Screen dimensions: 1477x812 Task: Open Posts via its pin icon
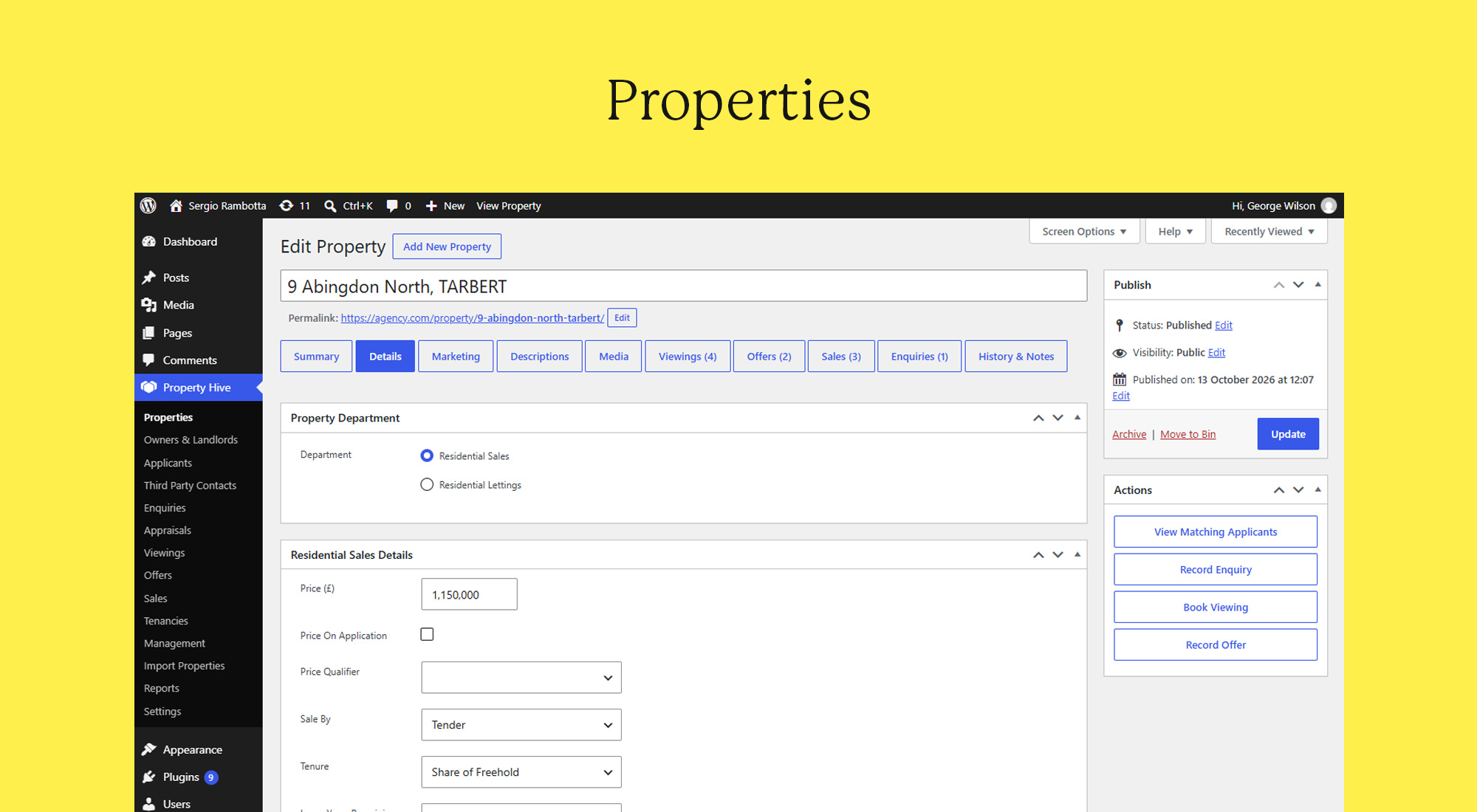(149, 278)
